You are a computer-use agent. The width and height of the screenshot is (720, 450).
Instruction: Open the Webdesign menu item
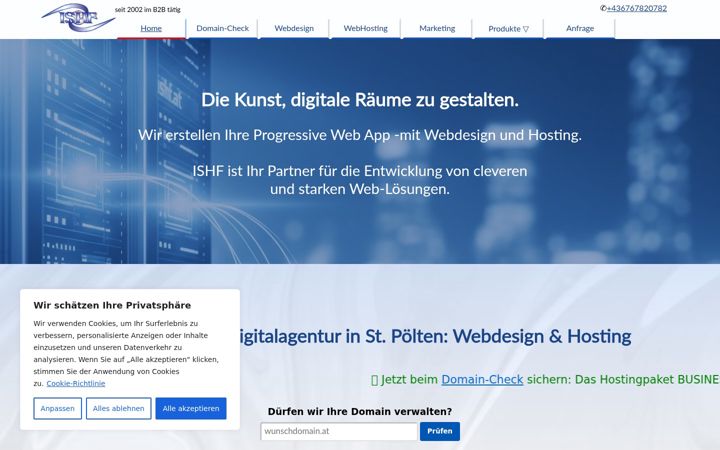point(294,28)
